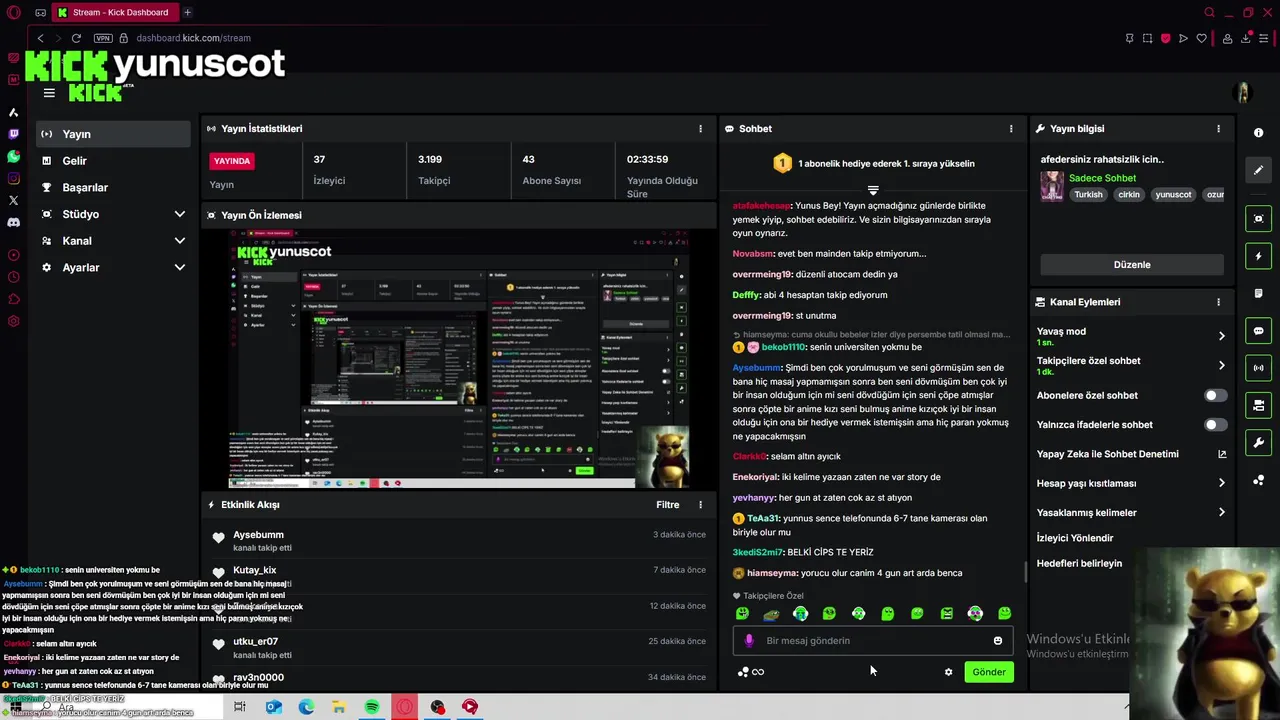Toggle Abonelere özel sohbet switch

click(1215, 395)
